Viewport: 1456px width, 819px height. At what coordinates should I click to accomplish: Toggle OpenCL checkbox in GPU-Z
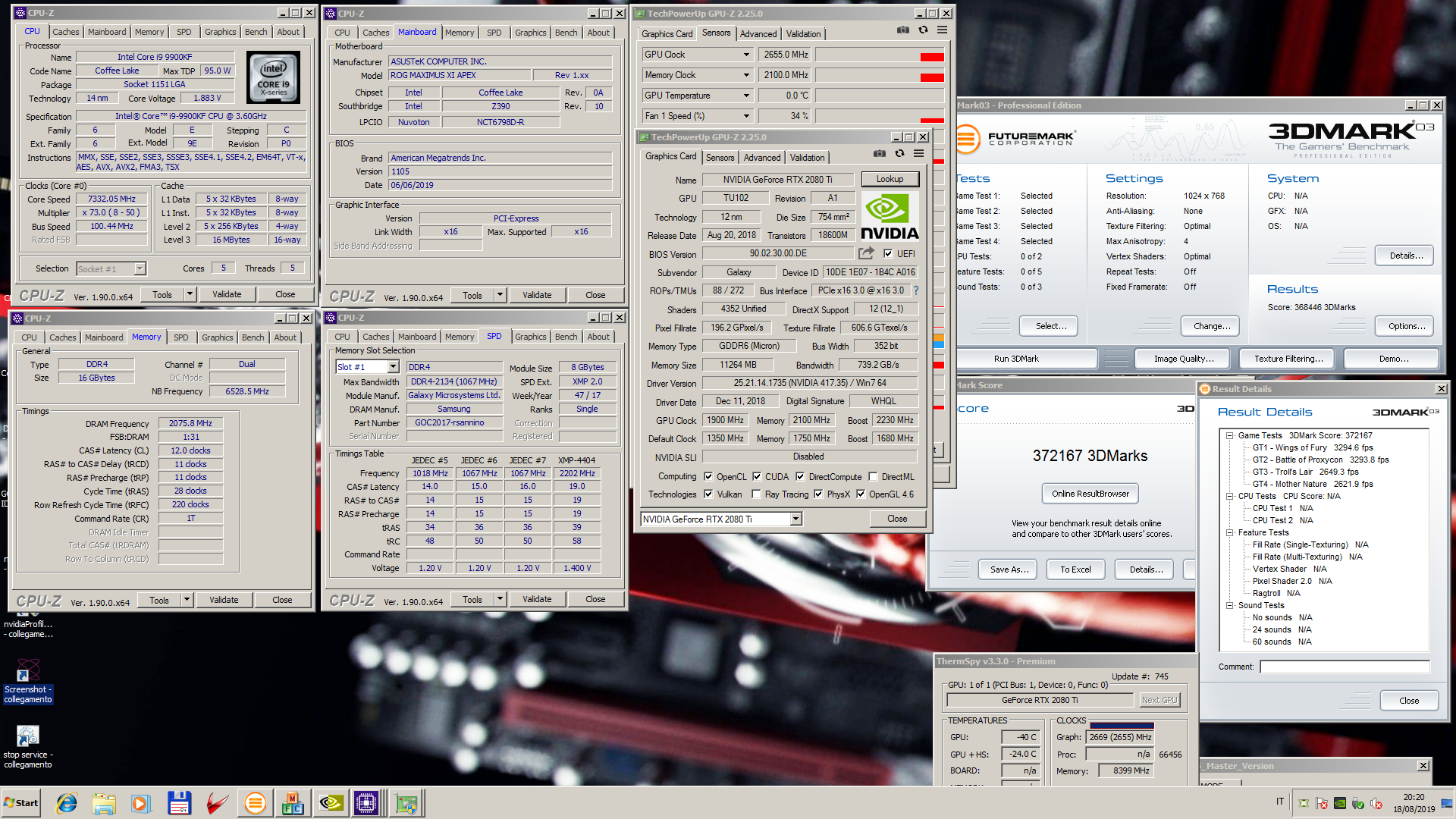708,477
